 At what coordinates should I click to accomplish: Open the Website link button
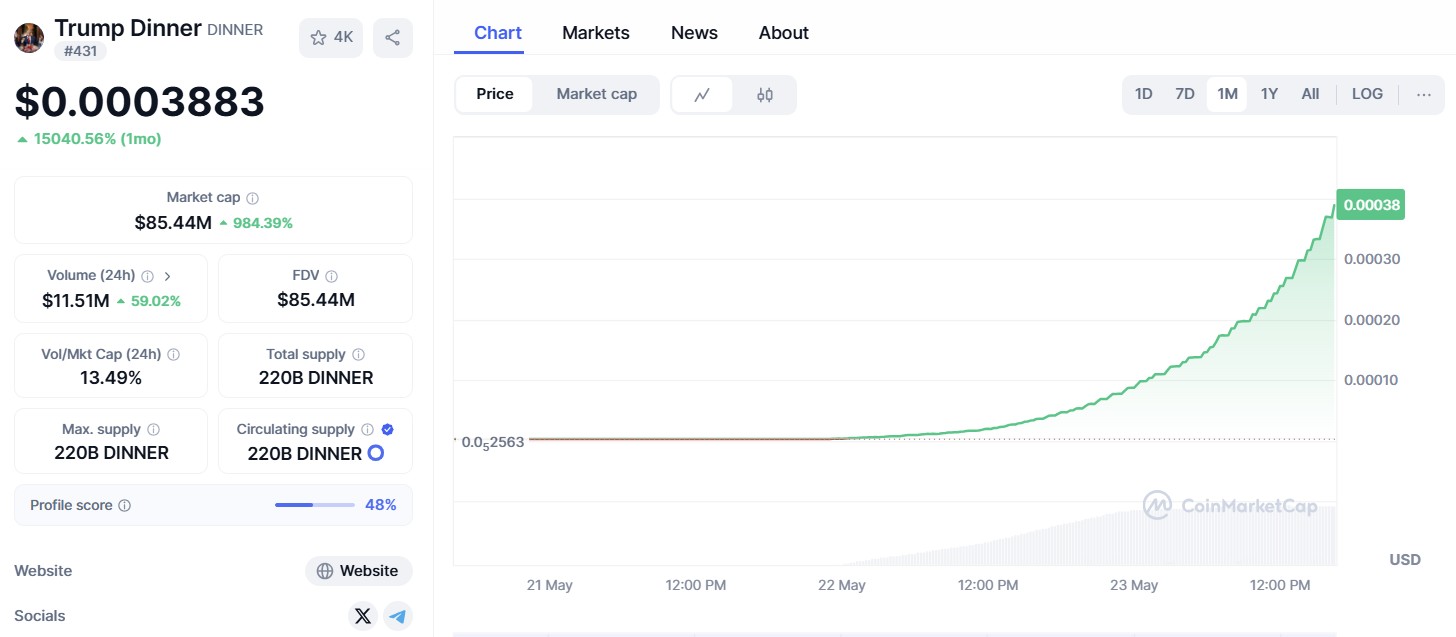(358, 571)
